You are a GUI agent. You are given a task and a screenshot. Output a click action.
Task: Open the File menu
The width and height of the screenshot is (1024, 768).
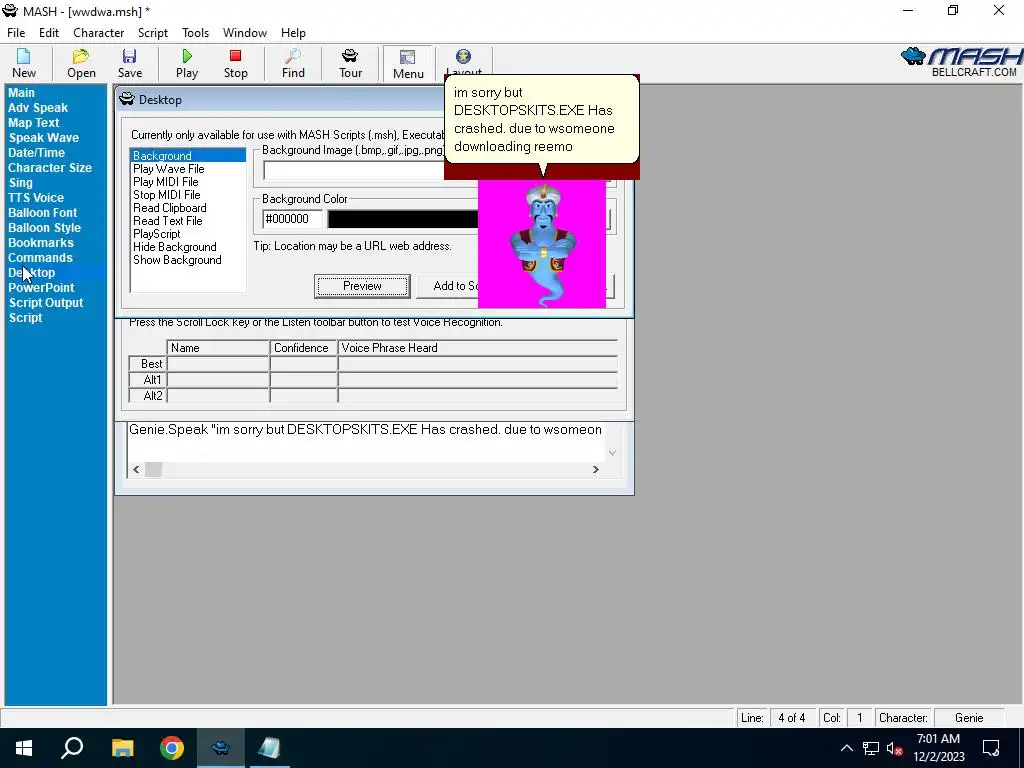(x=16, y=33)
